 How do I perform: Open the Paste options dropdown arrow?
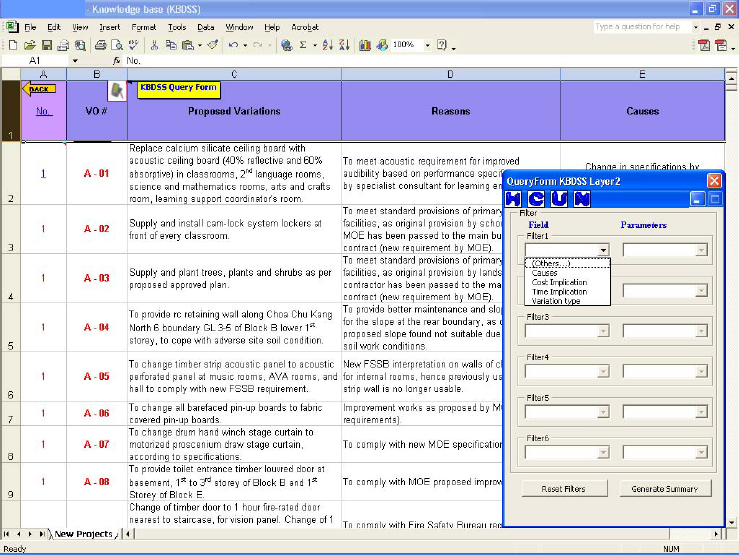(x=200, y=45)
